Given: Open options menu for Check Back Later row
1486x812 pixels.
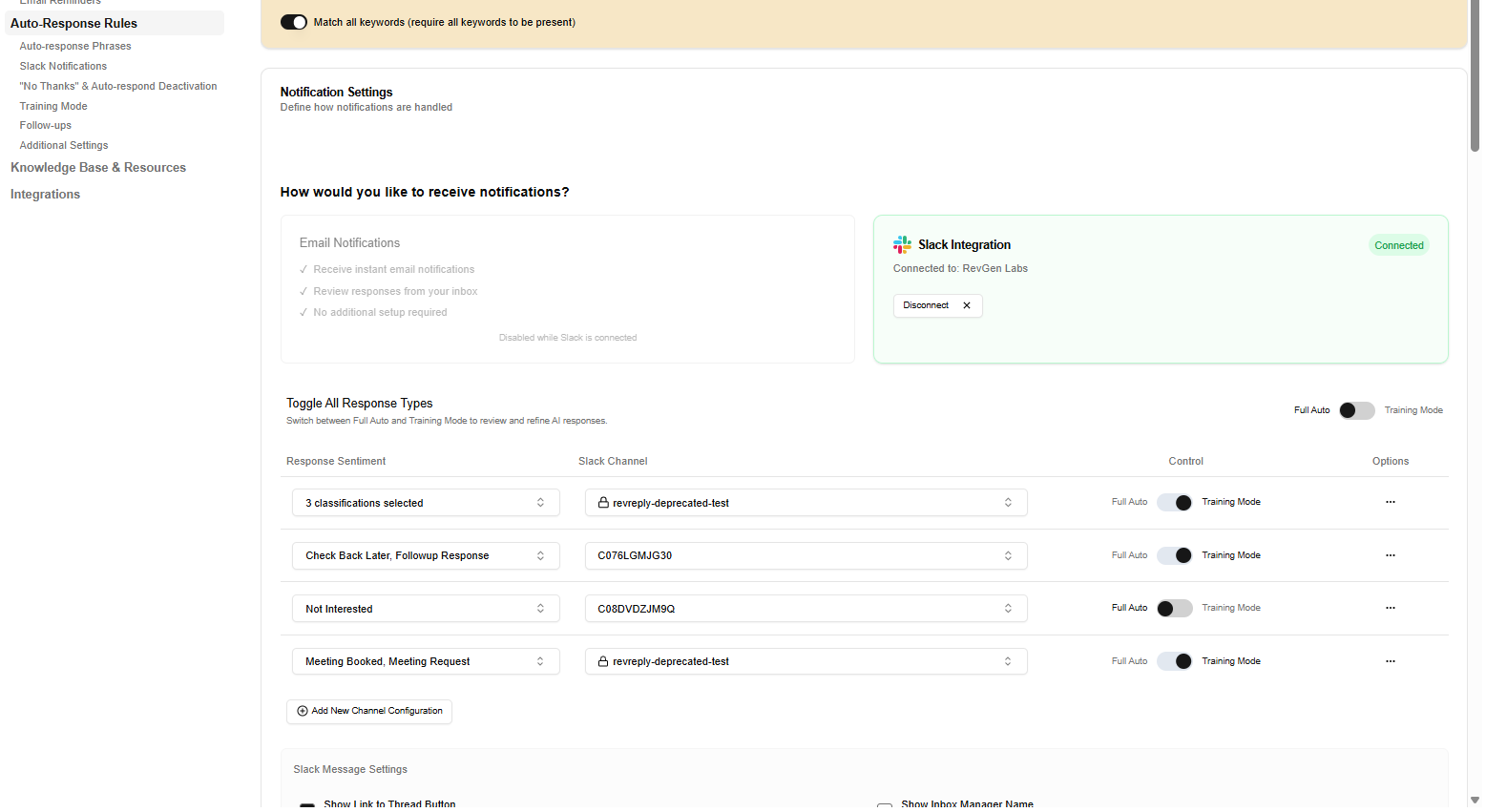Looking at the screenshot, I should pos(1390,555).
